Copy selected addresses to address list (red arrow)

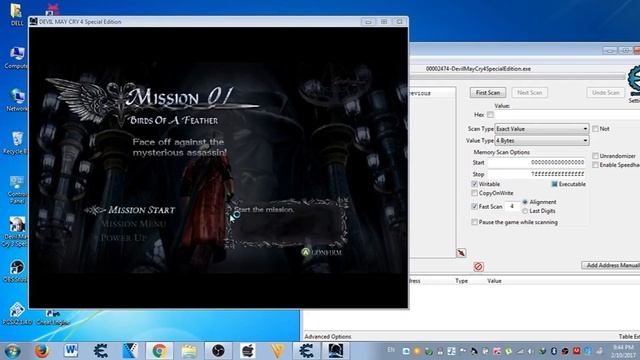coord(461,253)
